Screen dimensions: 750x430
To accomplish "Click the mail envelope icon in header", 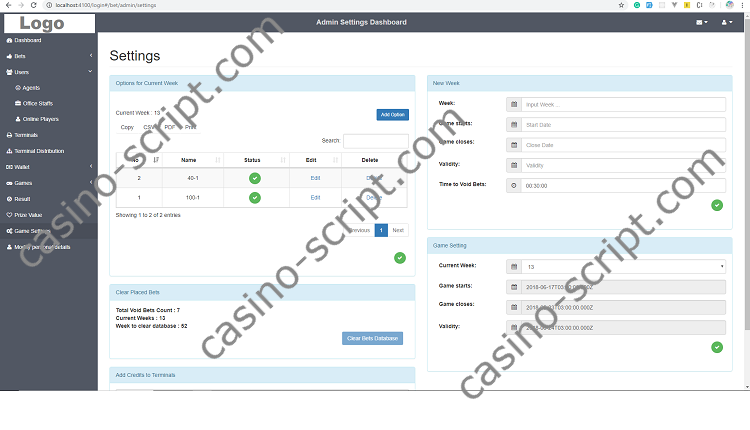I will 701,22.
